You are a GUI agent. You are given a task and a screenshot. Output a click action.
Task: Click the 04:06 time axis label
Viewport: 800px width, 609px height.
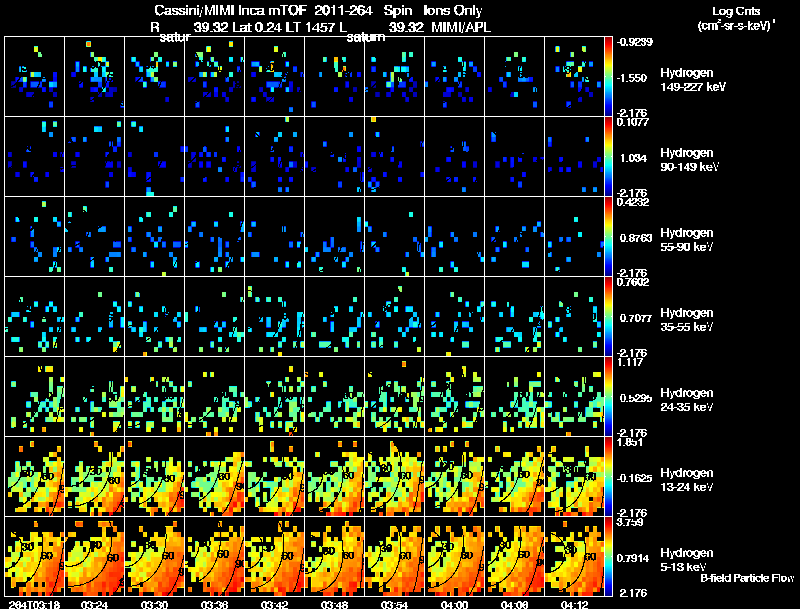point(514,604)
